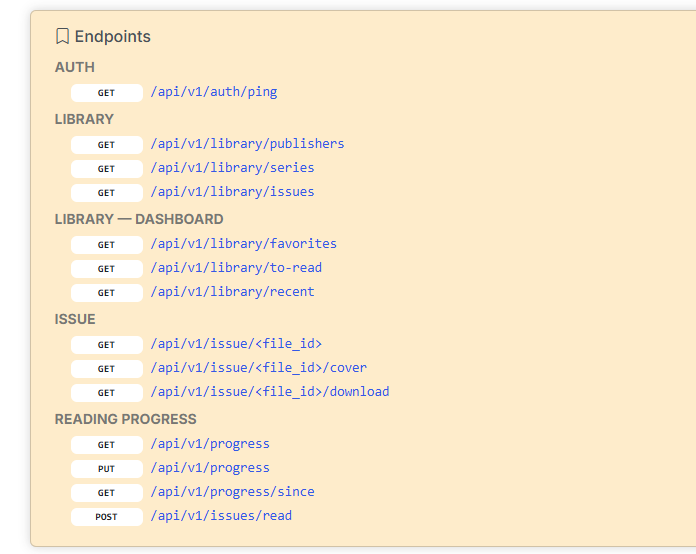Open the /api/v1/auth/ping endpoint link

click(x=214, y=92)
